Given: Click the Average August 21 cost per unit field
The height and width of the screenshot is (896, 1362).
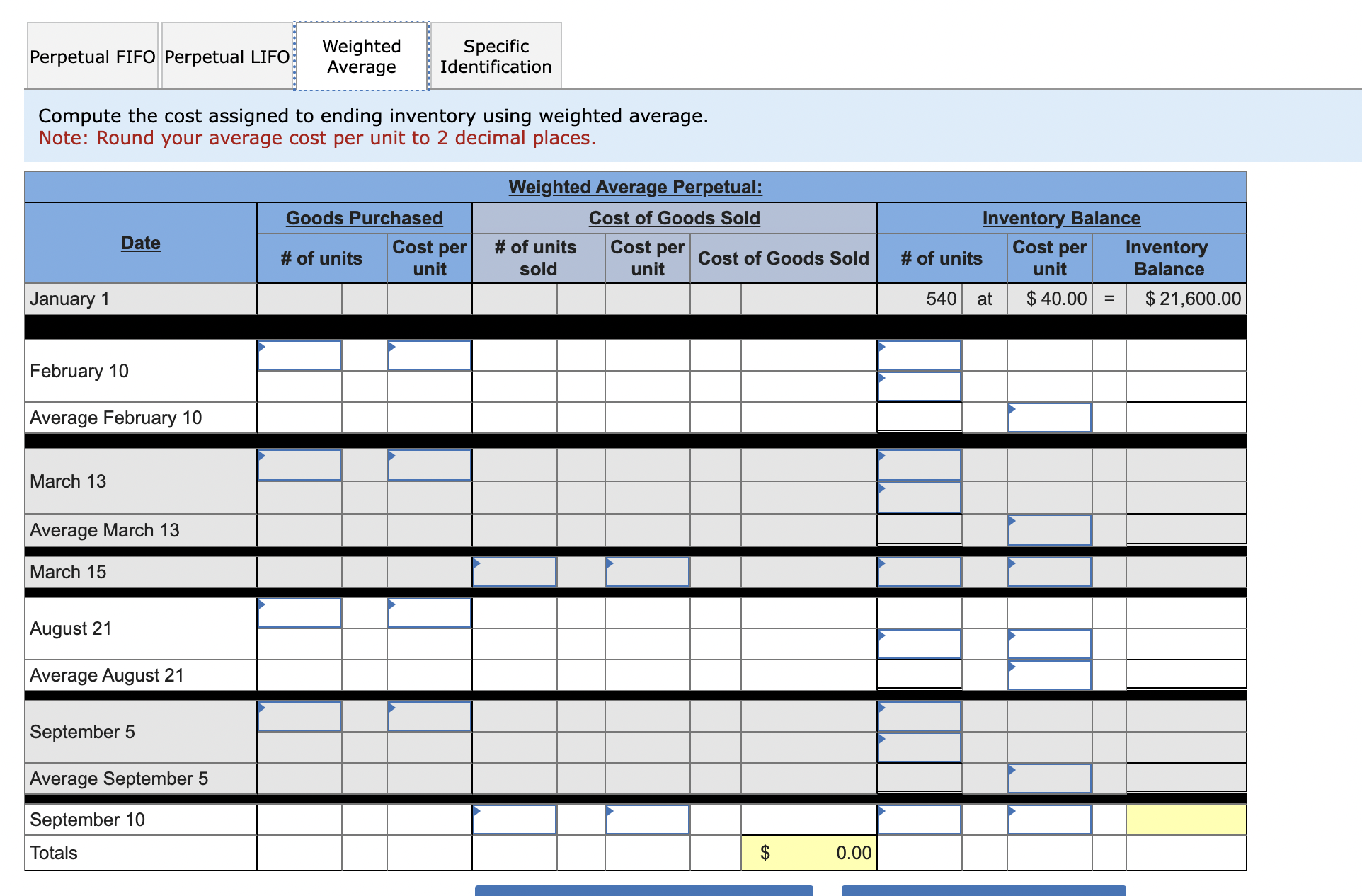Looking at the screenshot, I should click(x=1050, y=674).
